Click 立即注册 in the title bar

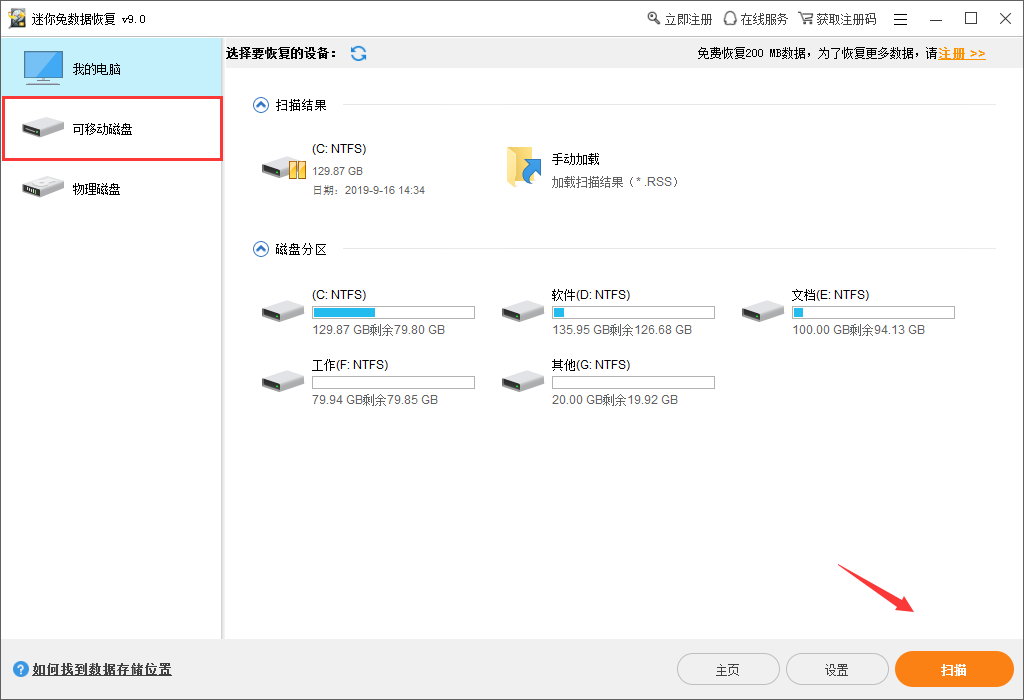[x=679, y=19]
